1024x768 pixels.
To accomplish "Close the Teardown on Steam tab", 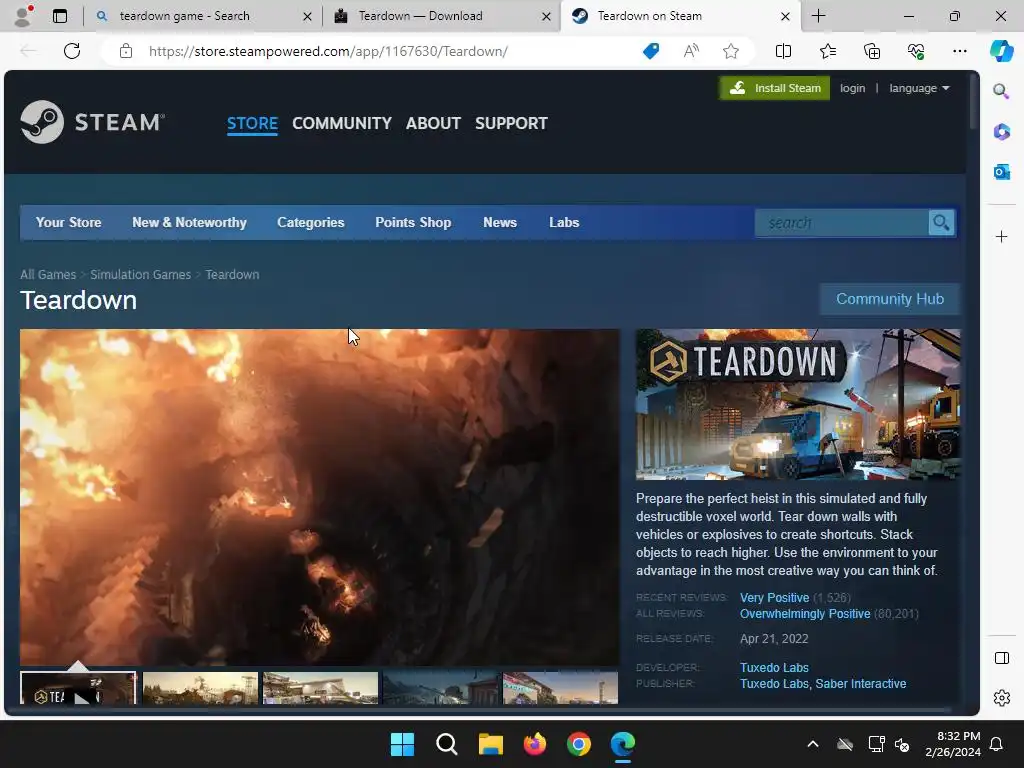I will click(785, 16).
